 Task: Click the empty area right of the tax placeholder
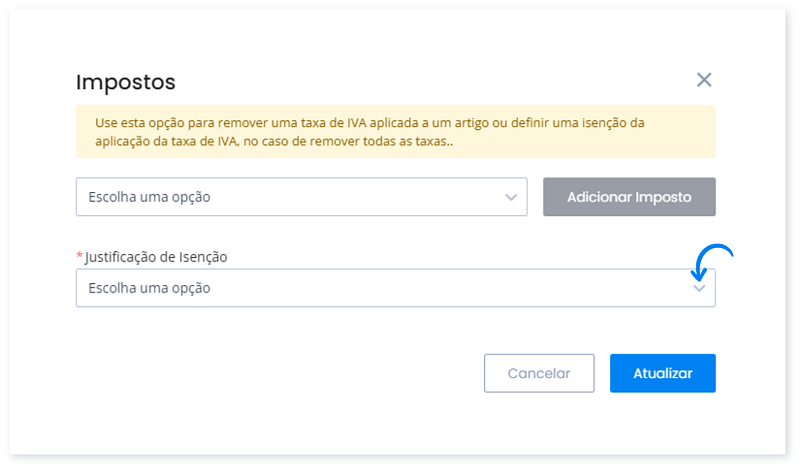click(357, 197)
